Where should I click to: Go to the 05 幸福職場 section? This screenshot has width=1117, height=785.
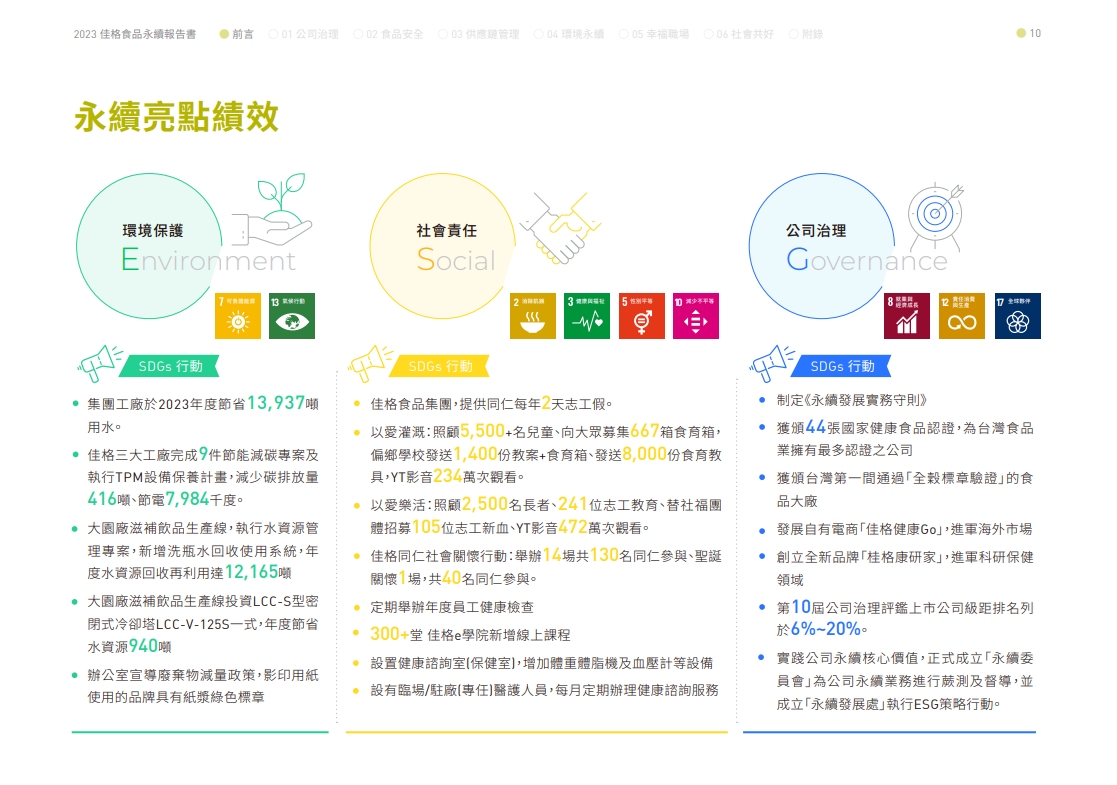[654, 33]
